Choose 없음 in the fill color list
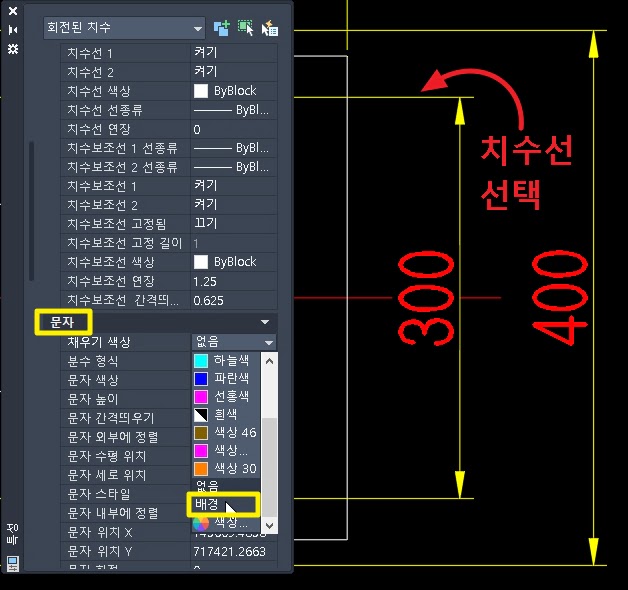The height and width of the screenshot is (590, 628). (x=226, y=486)
